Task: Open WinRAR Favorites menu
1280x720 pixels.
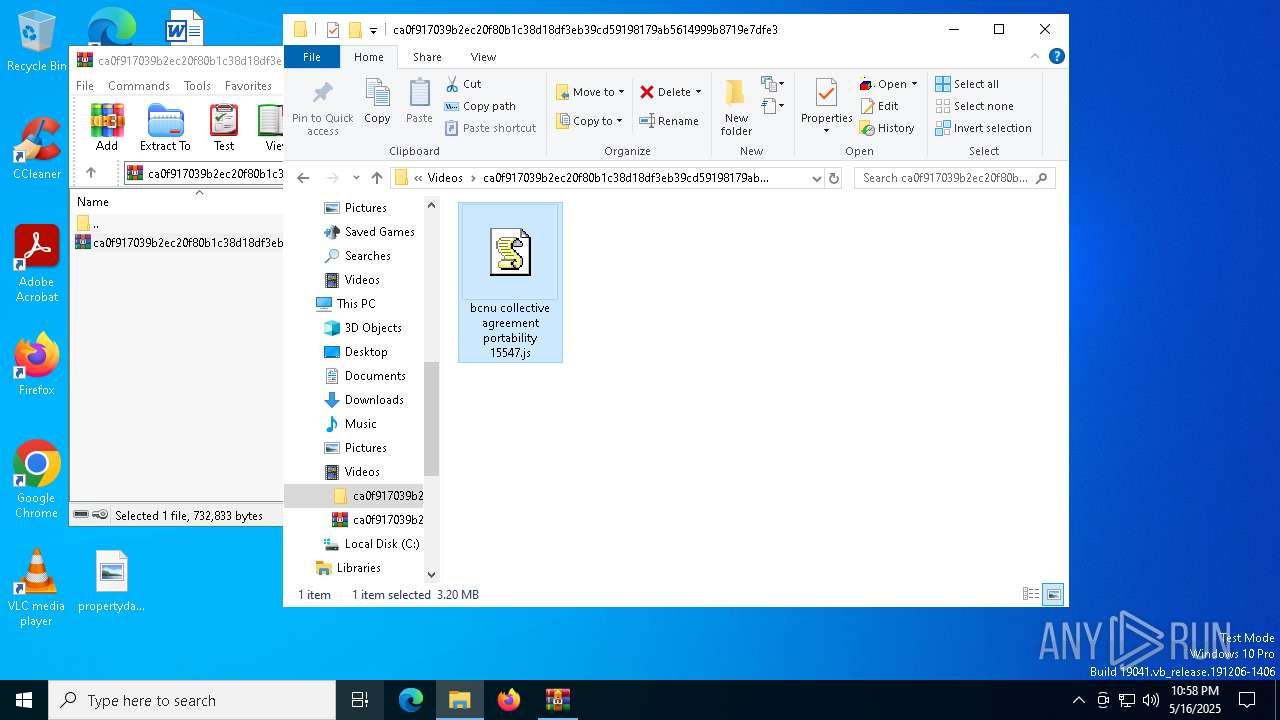Action: (248, 86)
